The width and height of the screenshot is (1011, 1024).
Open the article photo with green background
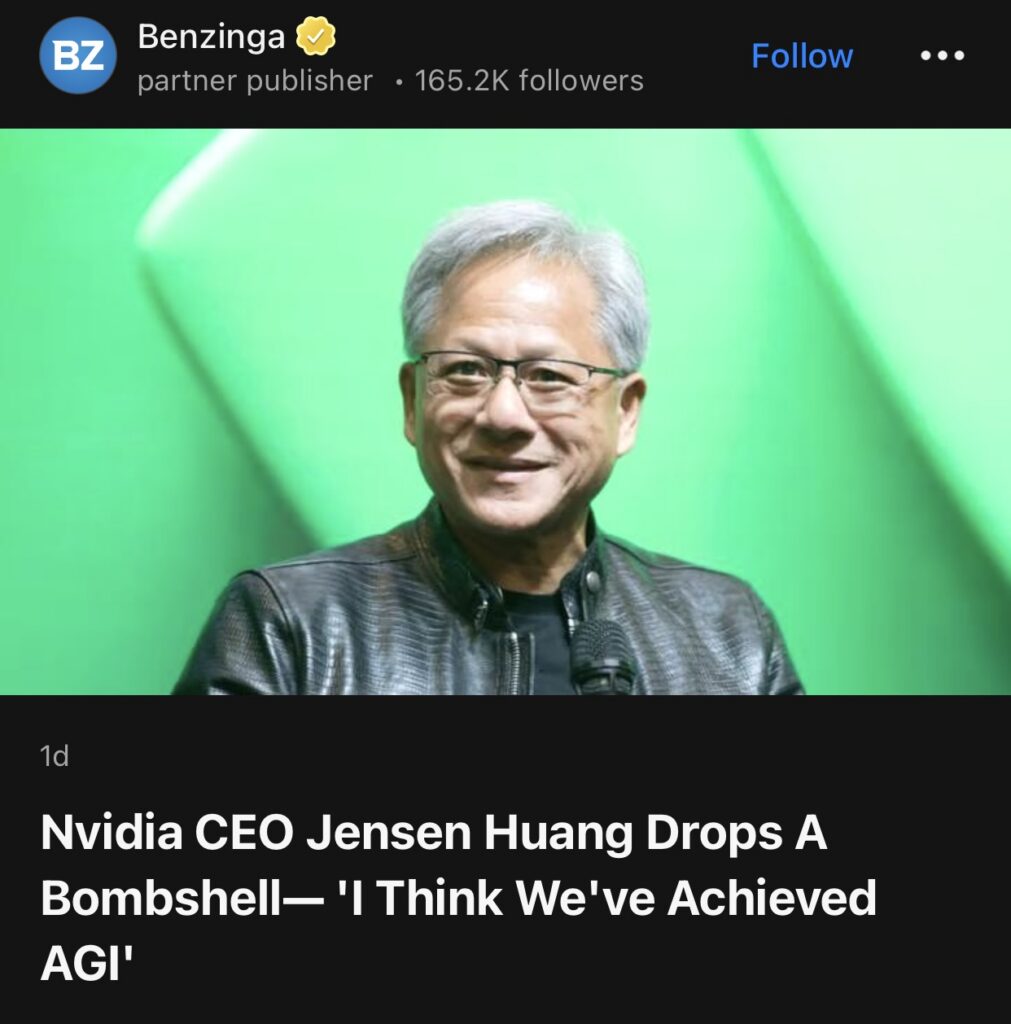[x=506, y=411]
